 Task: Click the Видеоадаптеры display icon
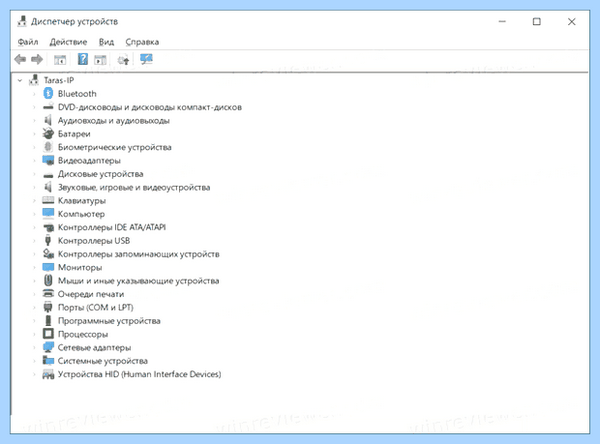[x=48, y=160]
